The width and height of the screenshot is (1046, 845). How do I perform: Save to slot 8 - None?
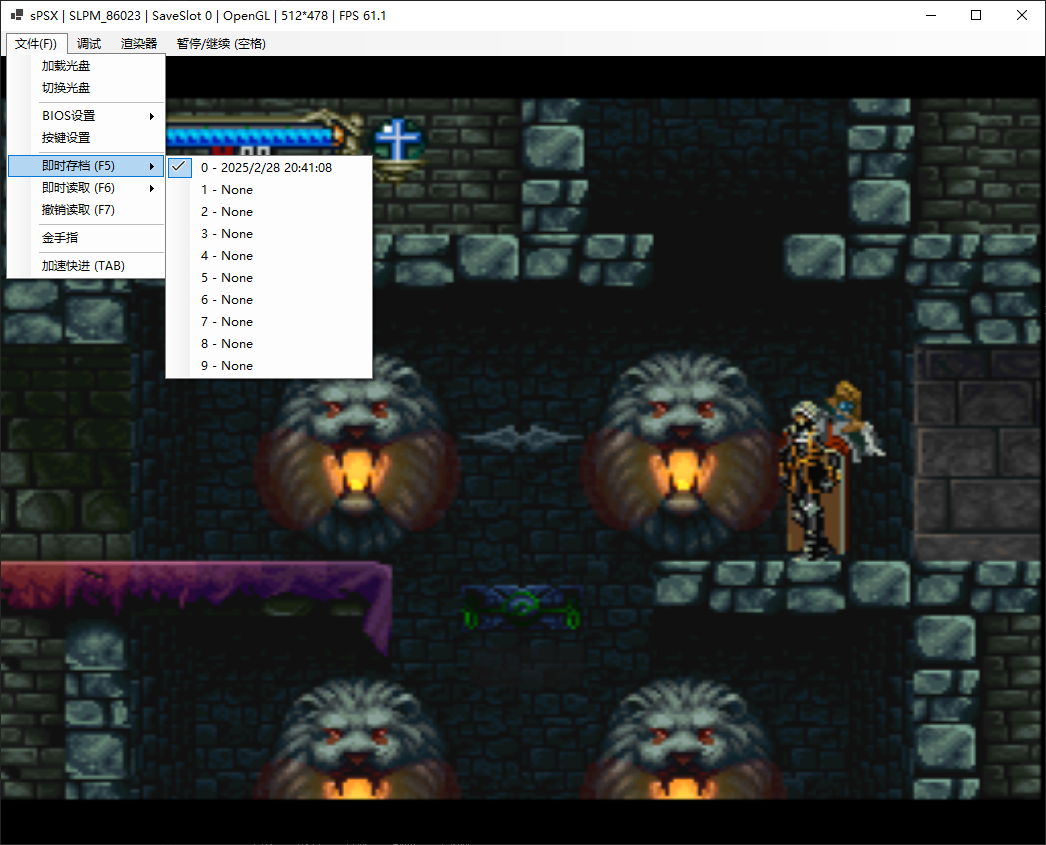[x=269, y=343]
